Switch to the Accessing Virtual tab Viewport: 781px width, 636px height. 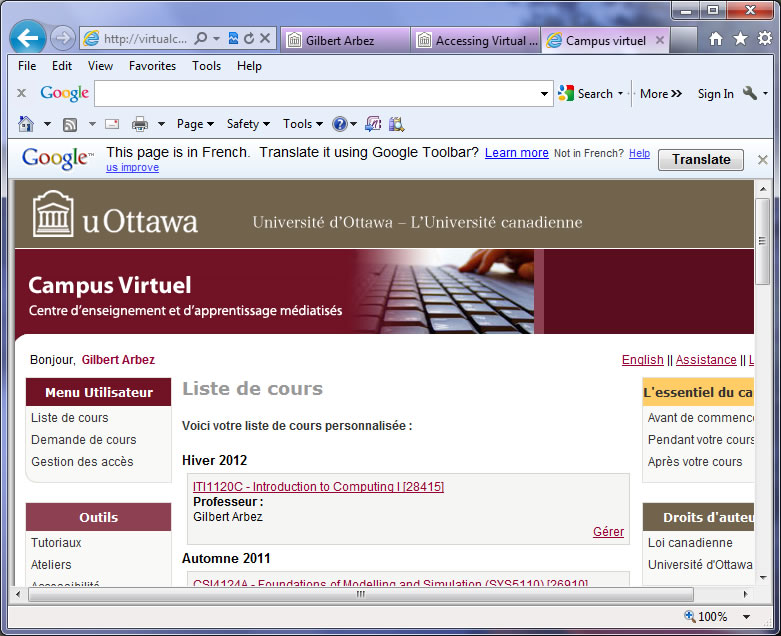pos(476,40)
